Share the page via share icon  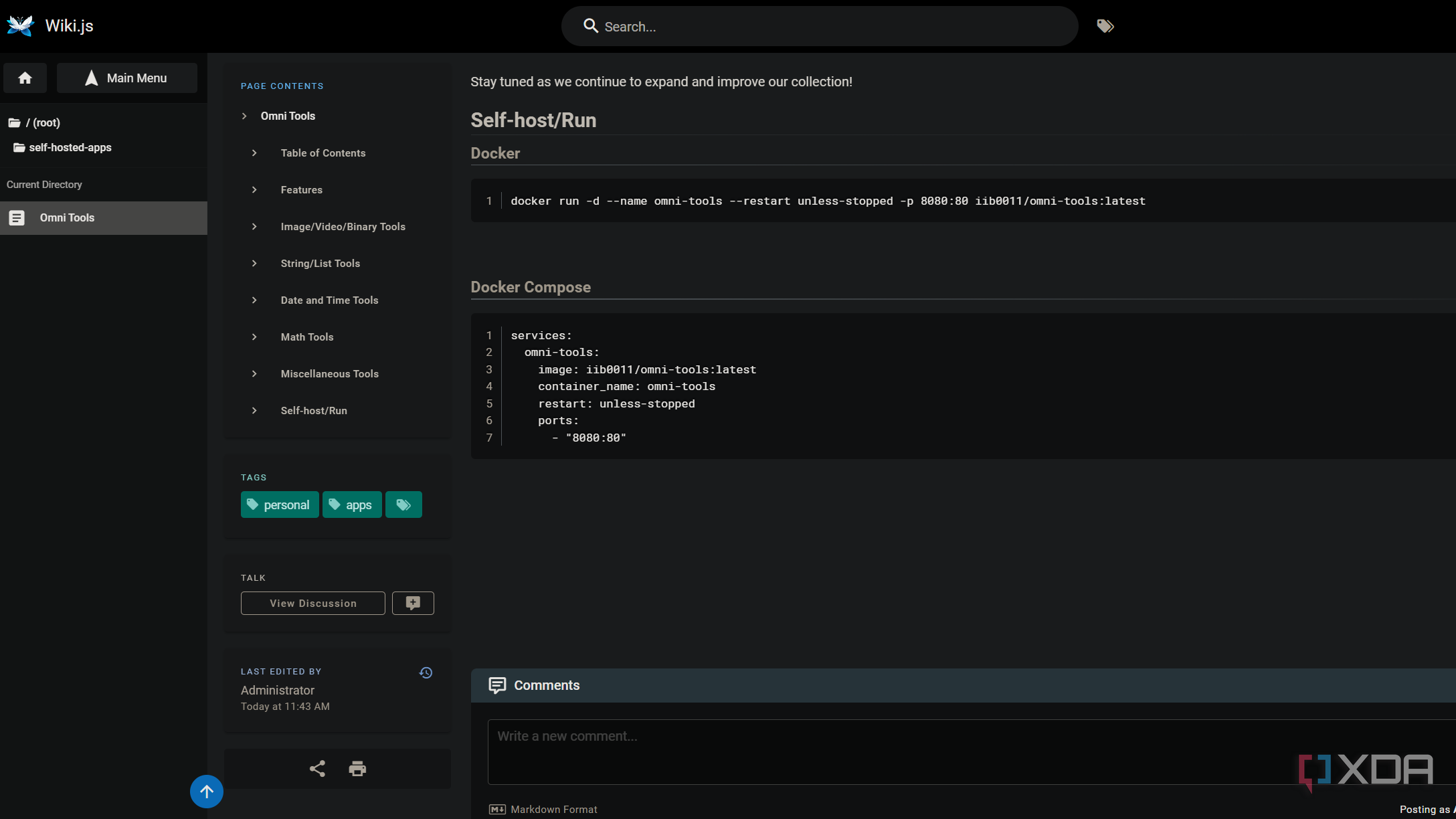[317, 768]
